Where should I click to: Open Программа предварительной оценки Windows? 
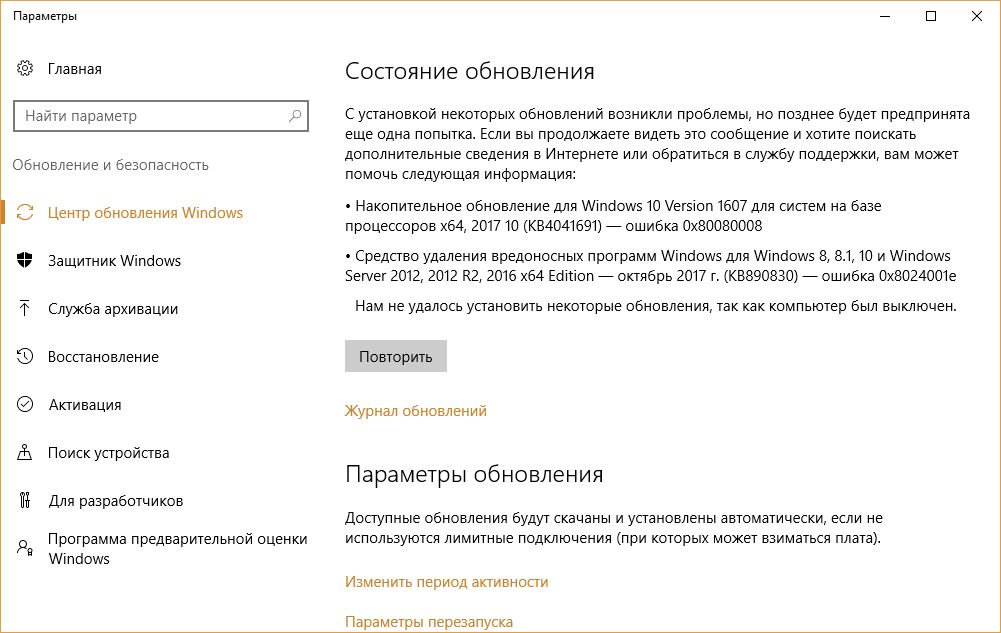coord(177,548)
